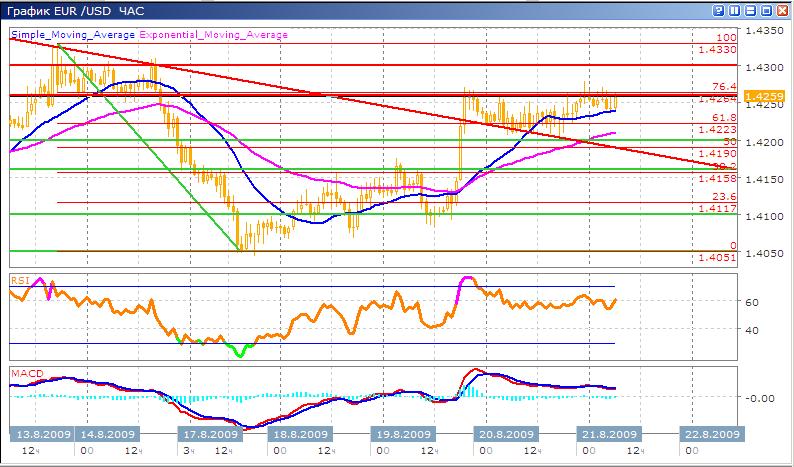Select the 19.8.2009 date marker
This screenshot has height=467, width=794.
401,434
